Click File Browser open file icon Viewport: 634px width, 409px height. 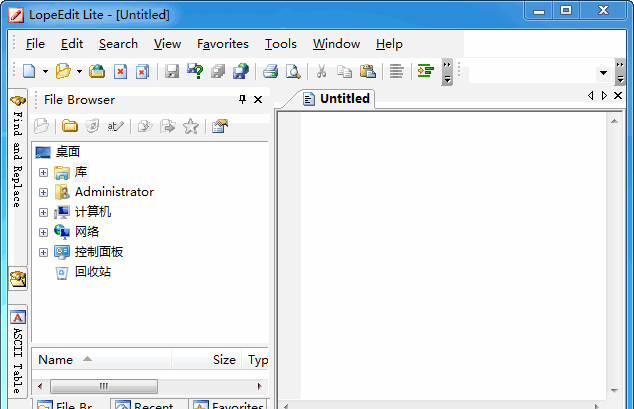[41, 126]
